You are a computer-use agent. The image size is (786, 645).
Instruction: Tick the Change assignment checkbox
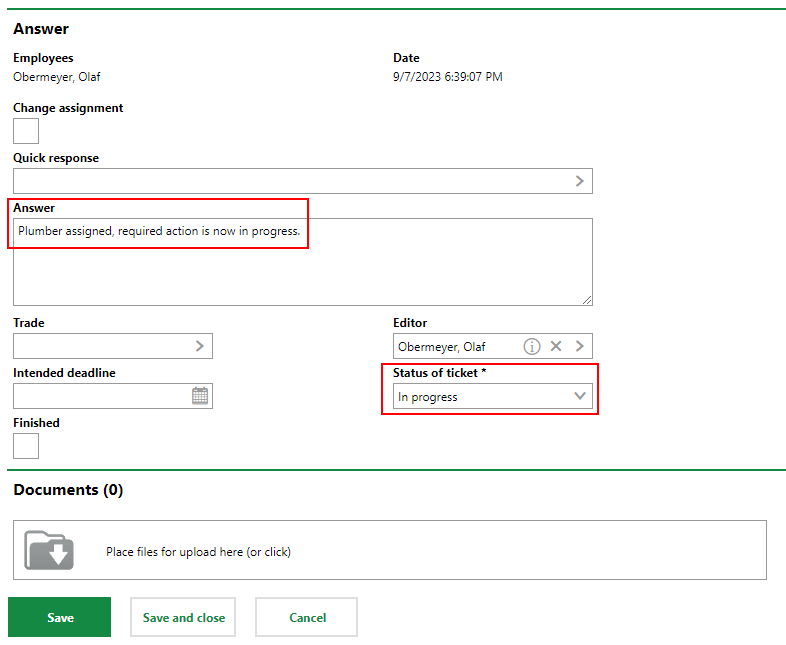tap(26, 131)
